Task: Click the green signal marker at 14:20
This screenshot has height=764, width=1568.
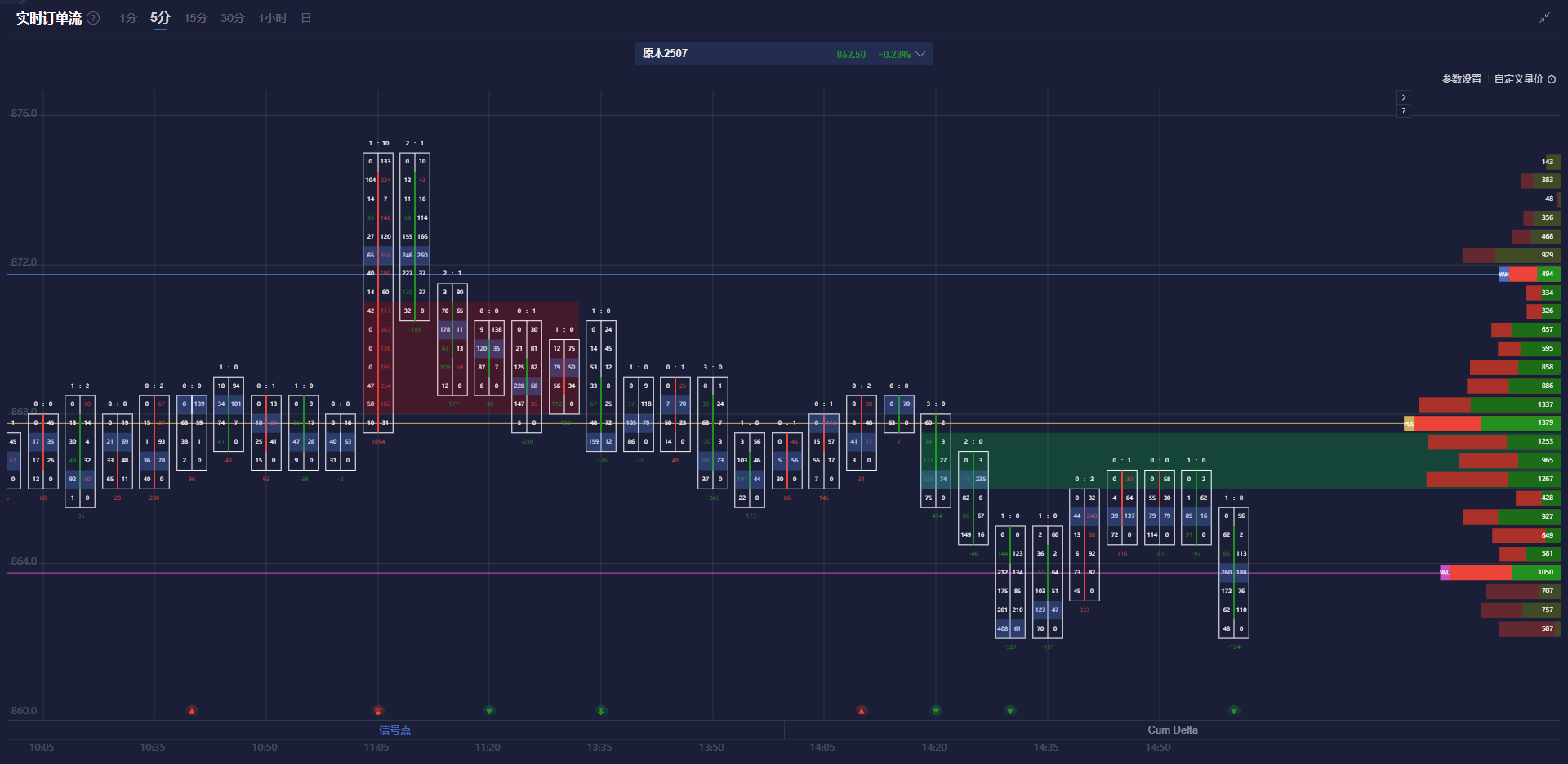Action: point(936,711)
